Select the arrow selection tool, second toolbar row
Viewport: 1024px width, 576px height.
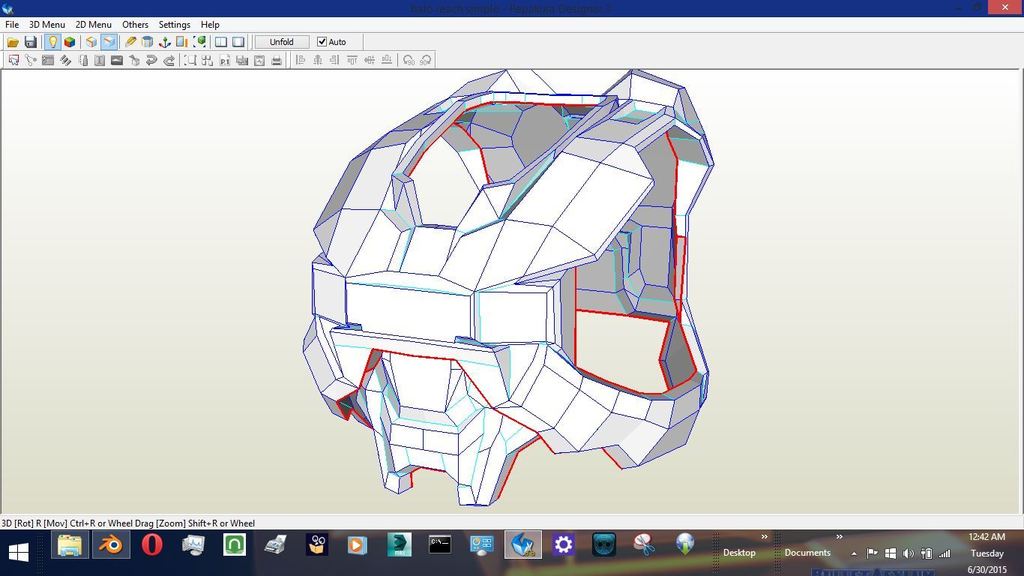tap(14, 60)
